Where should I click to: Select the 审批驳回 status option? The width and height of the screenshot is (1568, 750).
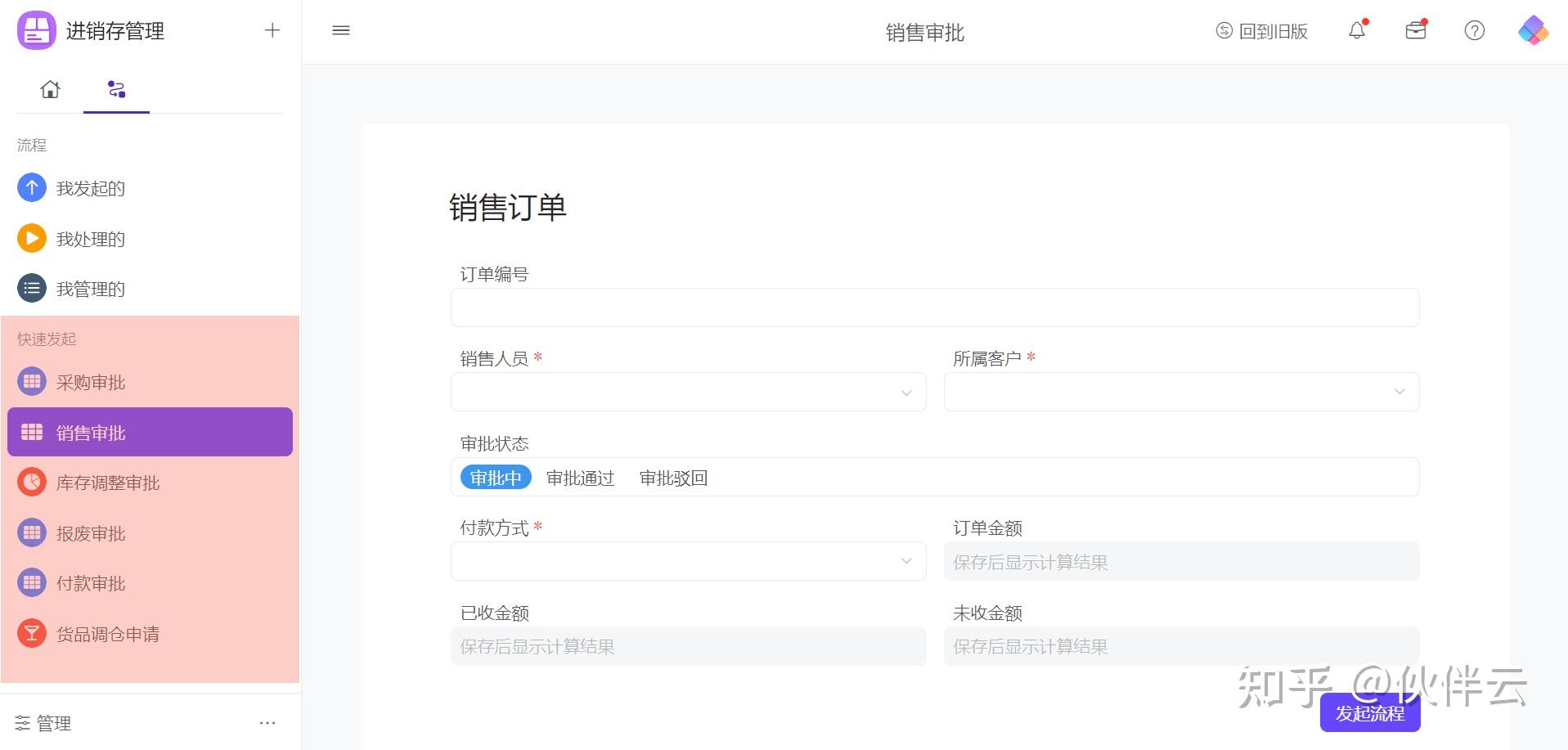673,478
